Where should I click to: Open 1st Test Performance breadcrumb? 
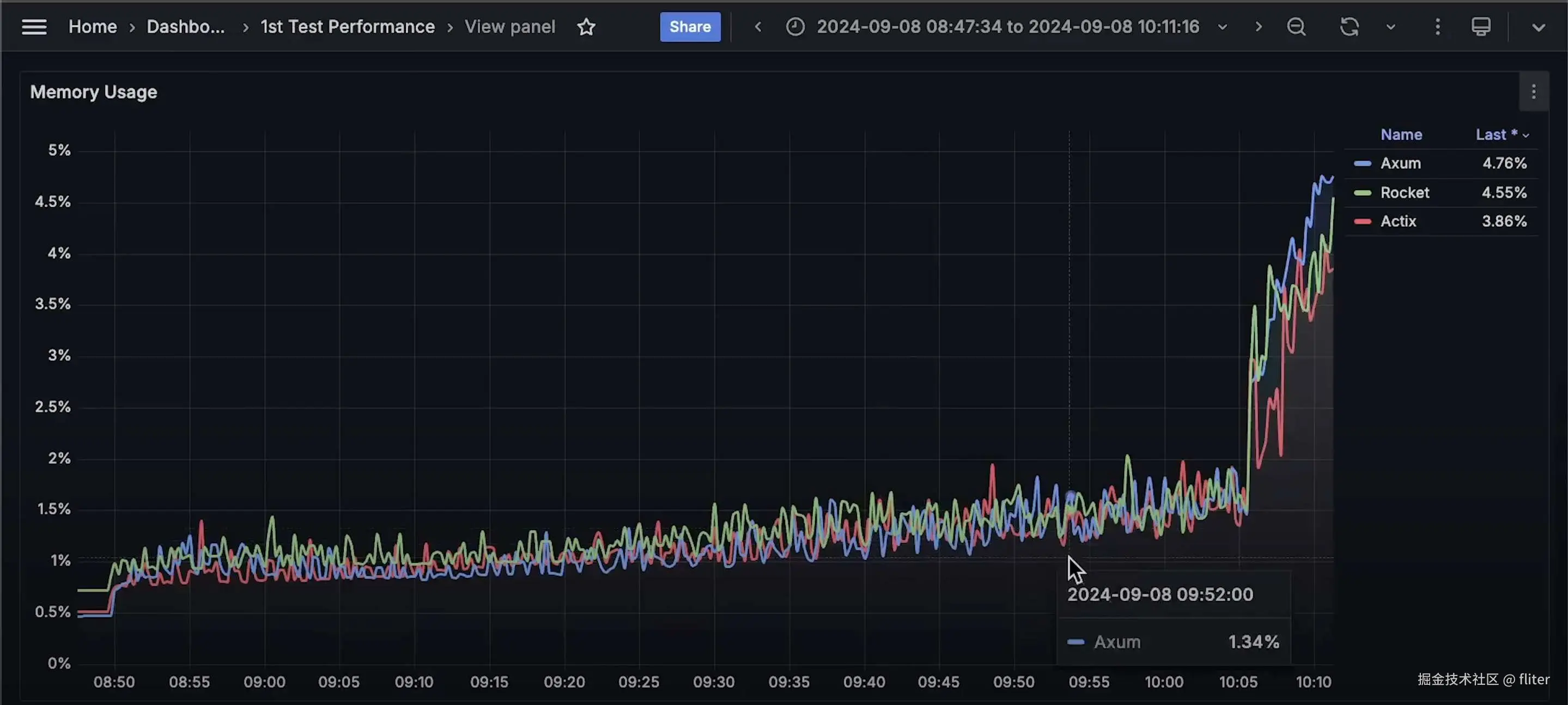(x=347, y=27)
